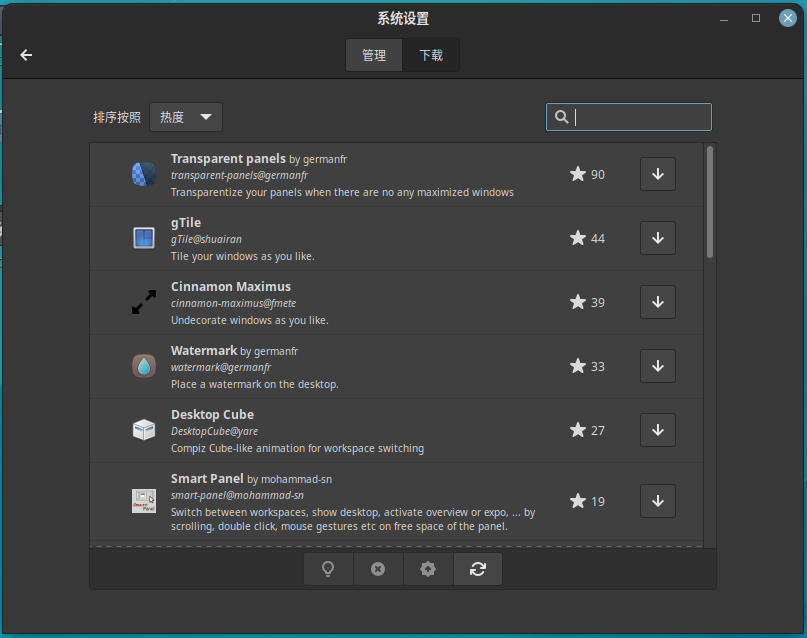The image size is (807, 638).
Task: Click the gear icon in bottom toolbar
Action: click(428, 569)
